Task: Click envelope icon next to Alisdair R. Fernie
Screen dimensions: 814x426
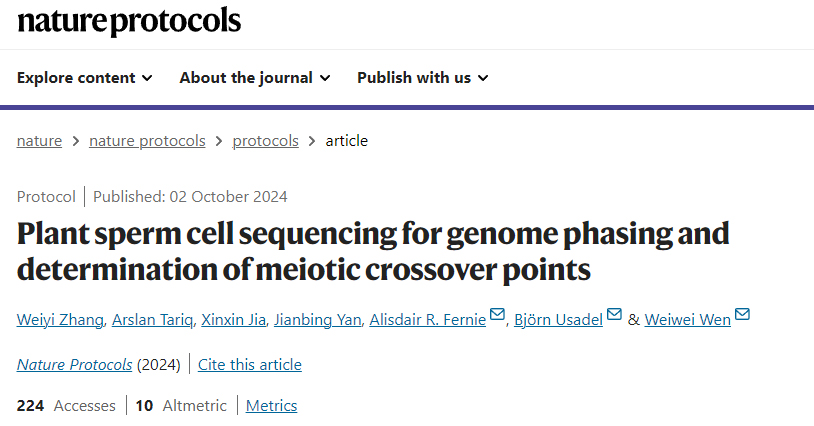Action: pos(497,317)
